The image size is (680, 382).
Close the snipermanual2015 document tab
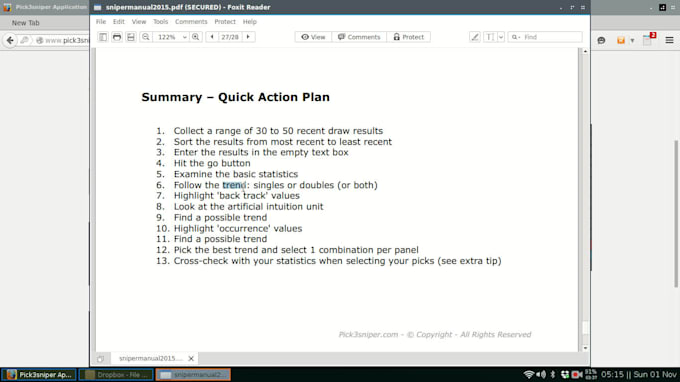(191, 359)
